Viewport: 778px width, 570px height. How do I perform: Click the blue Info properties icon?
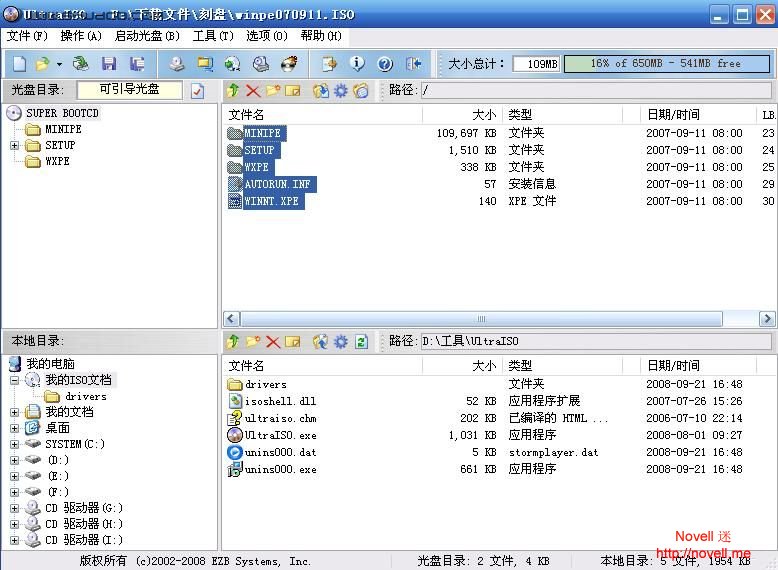357,63
